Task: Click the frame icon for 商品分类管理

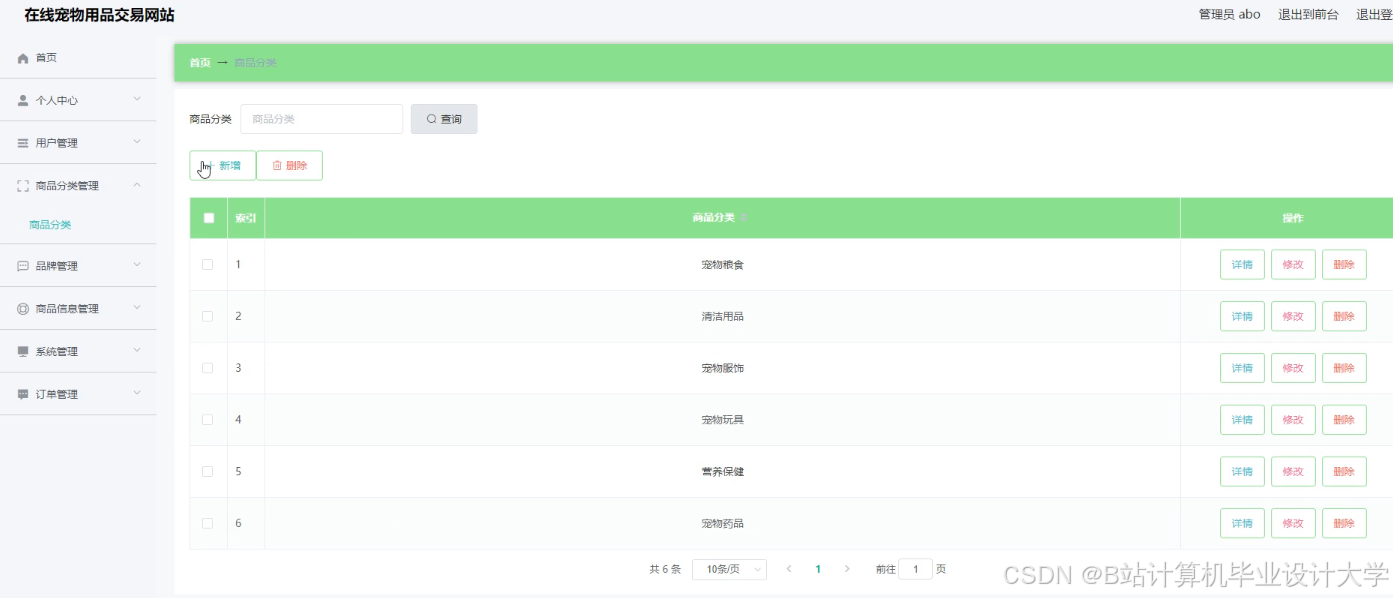Action: coord(23,186)
